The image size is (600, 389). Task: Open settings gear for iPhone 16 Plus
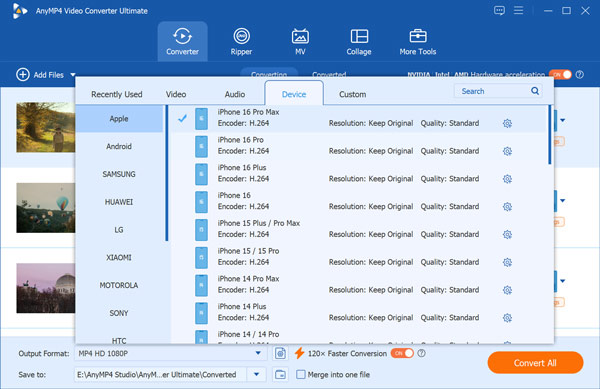[507, 179]
